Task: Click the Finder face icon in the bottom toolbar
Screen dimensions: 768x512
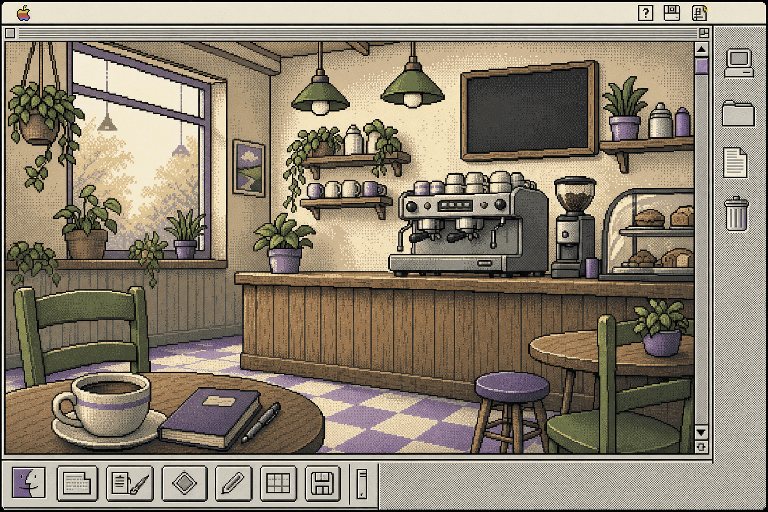Action: coord(28,483)
